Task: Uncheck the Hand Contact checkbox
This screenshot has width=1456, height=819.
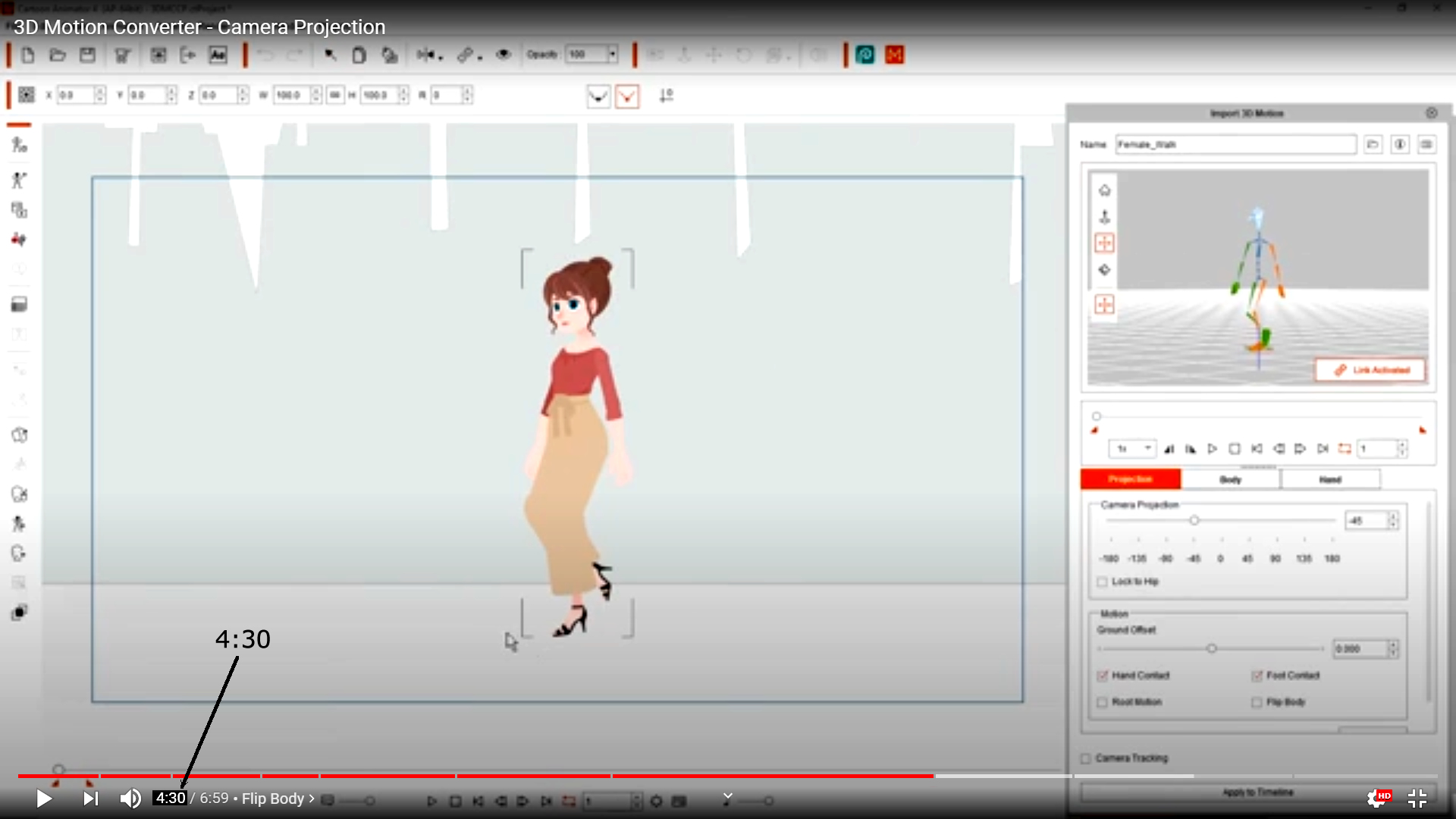Action: coord(1102,676)
